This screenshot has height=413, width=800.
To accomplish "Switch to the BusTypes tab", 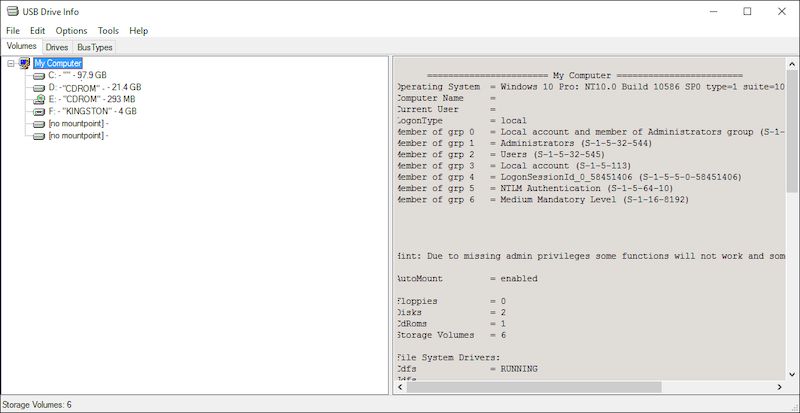I will click(94, 47).
